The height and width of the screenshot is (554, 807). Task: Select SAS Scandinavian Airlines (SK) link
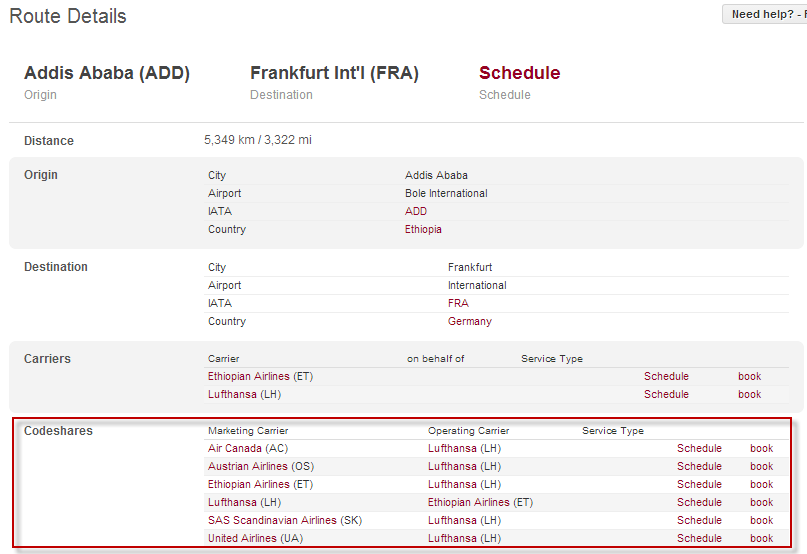point(285,520)
